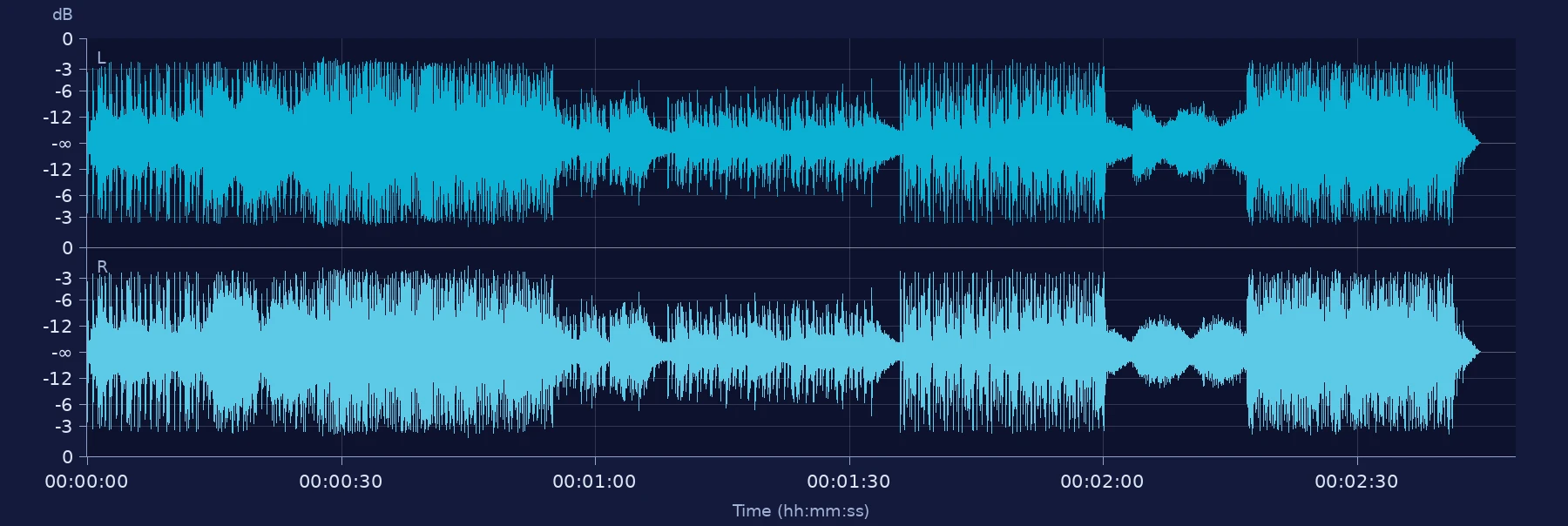The width and height of the screenshot is (1568, 526).
Task: Click the top 0 dB label of left channel
Action: 68,39
